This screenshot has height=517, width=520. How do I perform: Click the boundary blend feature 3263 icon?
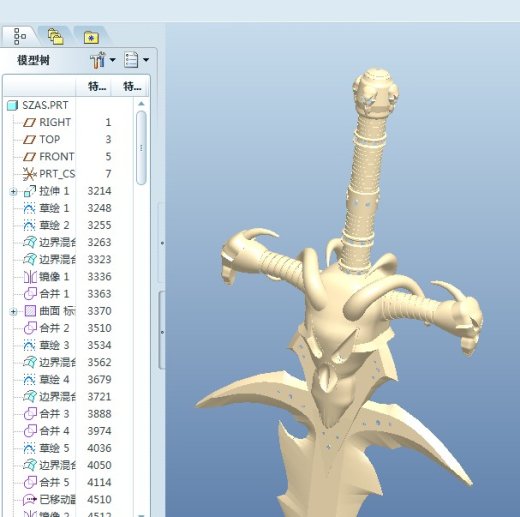[30, 242]
